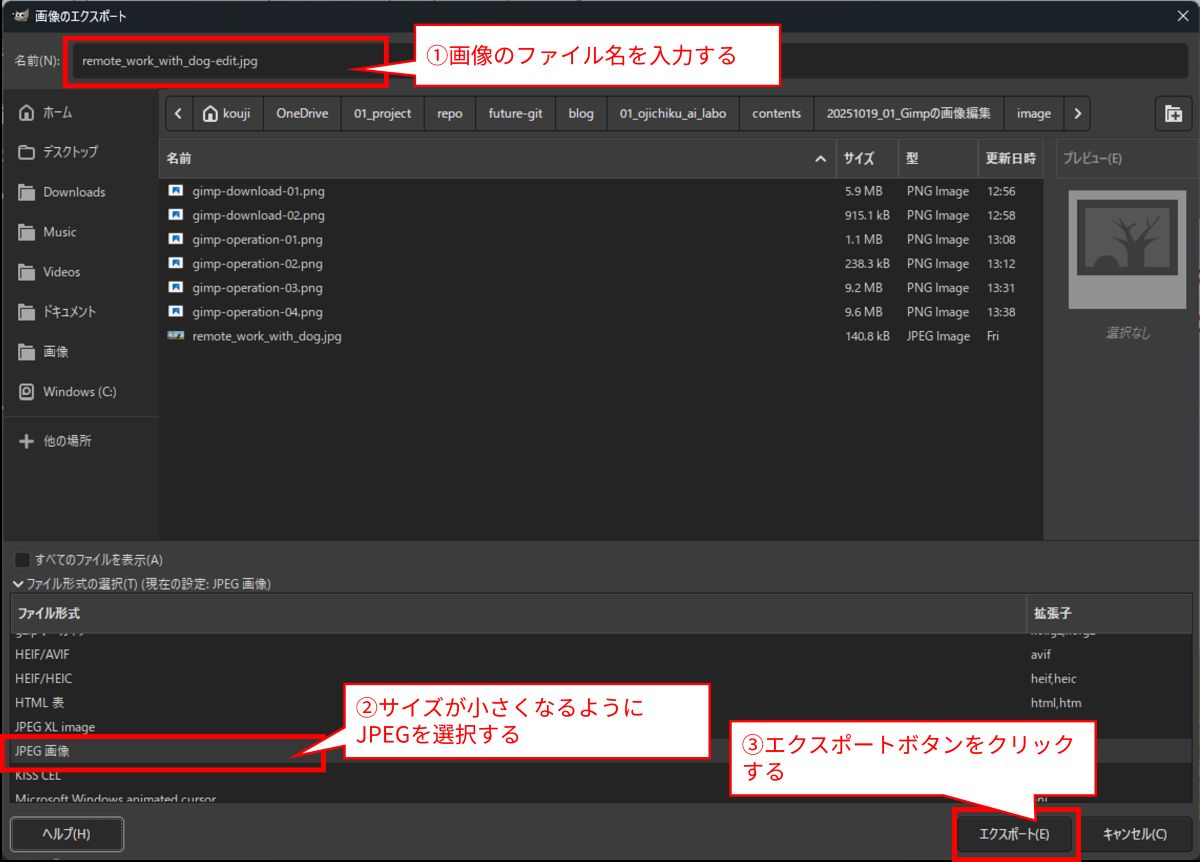Open the ホーム home shortcut in sidebar
This screenshot has height=862, width=1200.
(x=58, y=113)
